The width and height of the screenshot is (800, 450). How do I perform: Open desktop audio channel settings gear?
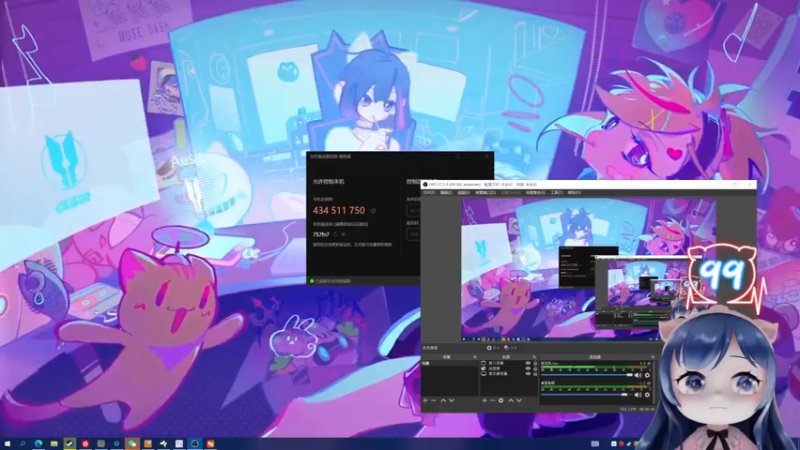647,395
